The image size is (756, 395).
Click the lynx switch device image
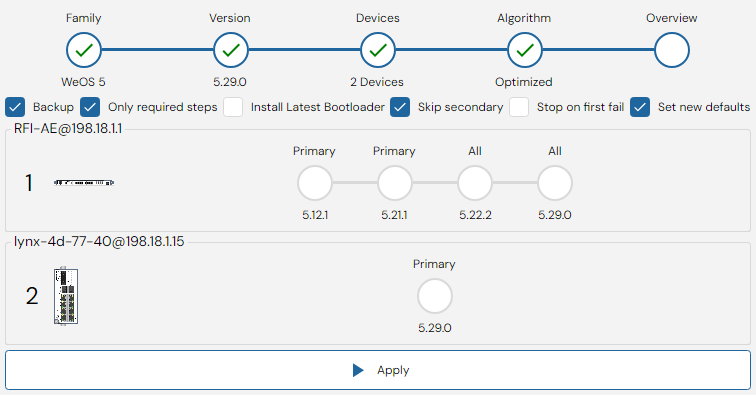pos(66,296)
